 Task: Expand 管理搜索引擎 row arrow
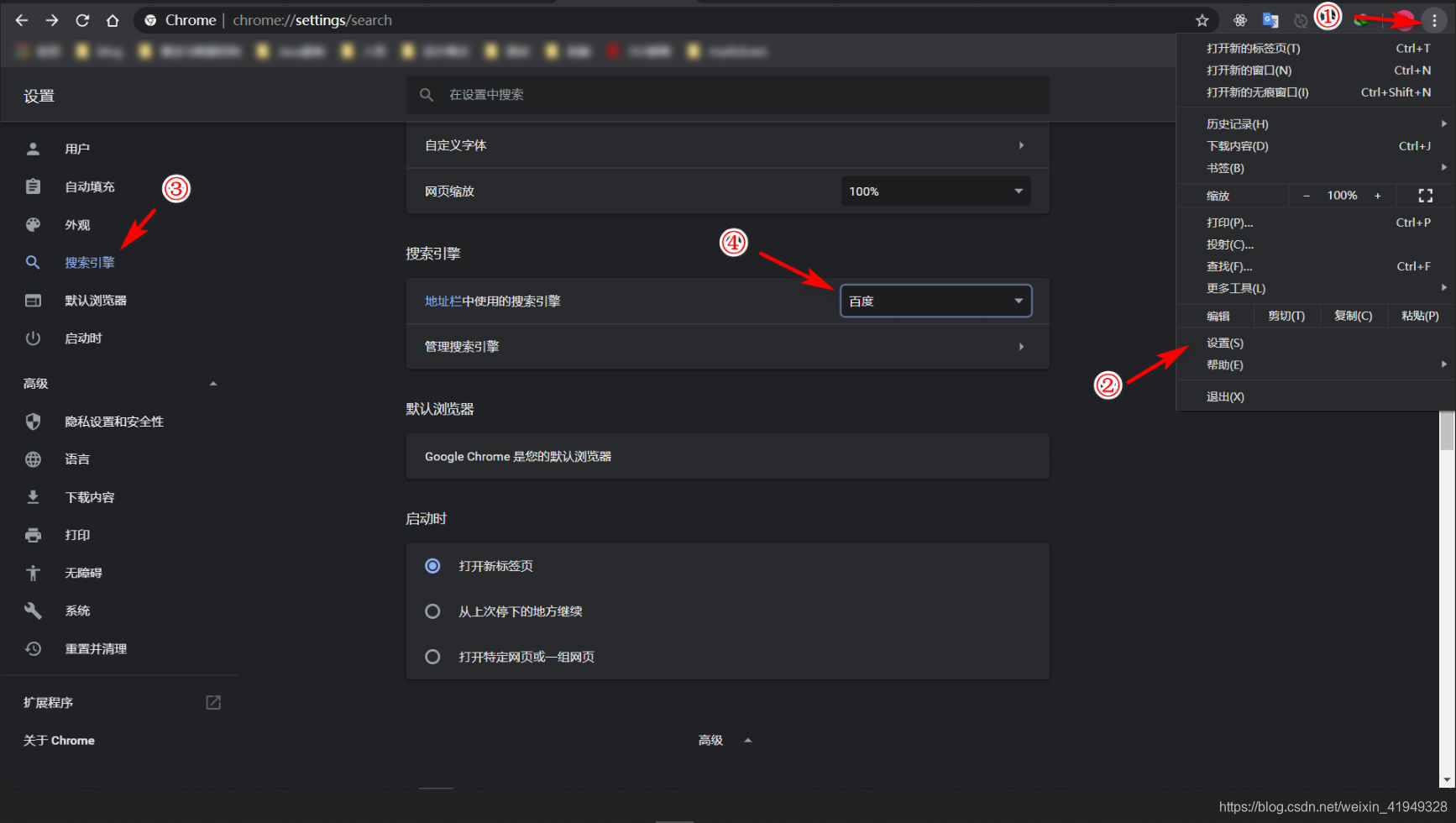pos(1021,346)
